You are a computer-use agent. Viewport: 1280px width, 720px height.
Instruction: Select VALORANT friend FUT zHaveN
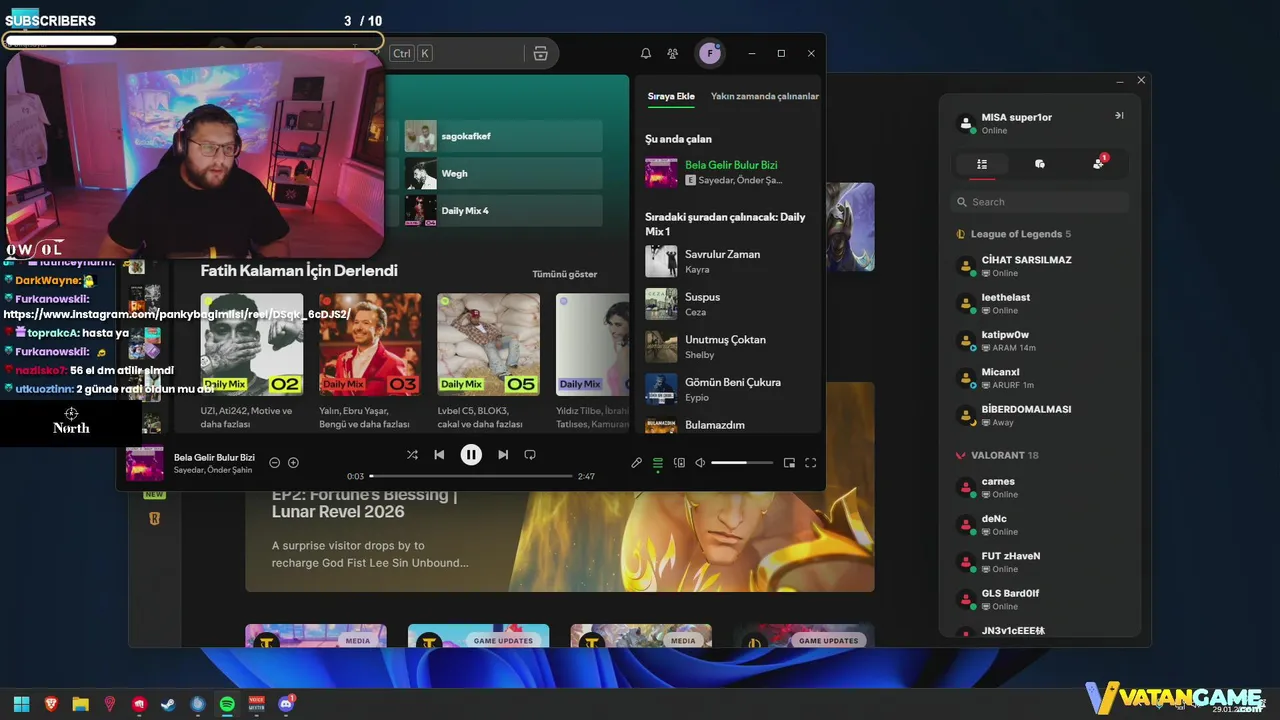tap(1039, 562)
